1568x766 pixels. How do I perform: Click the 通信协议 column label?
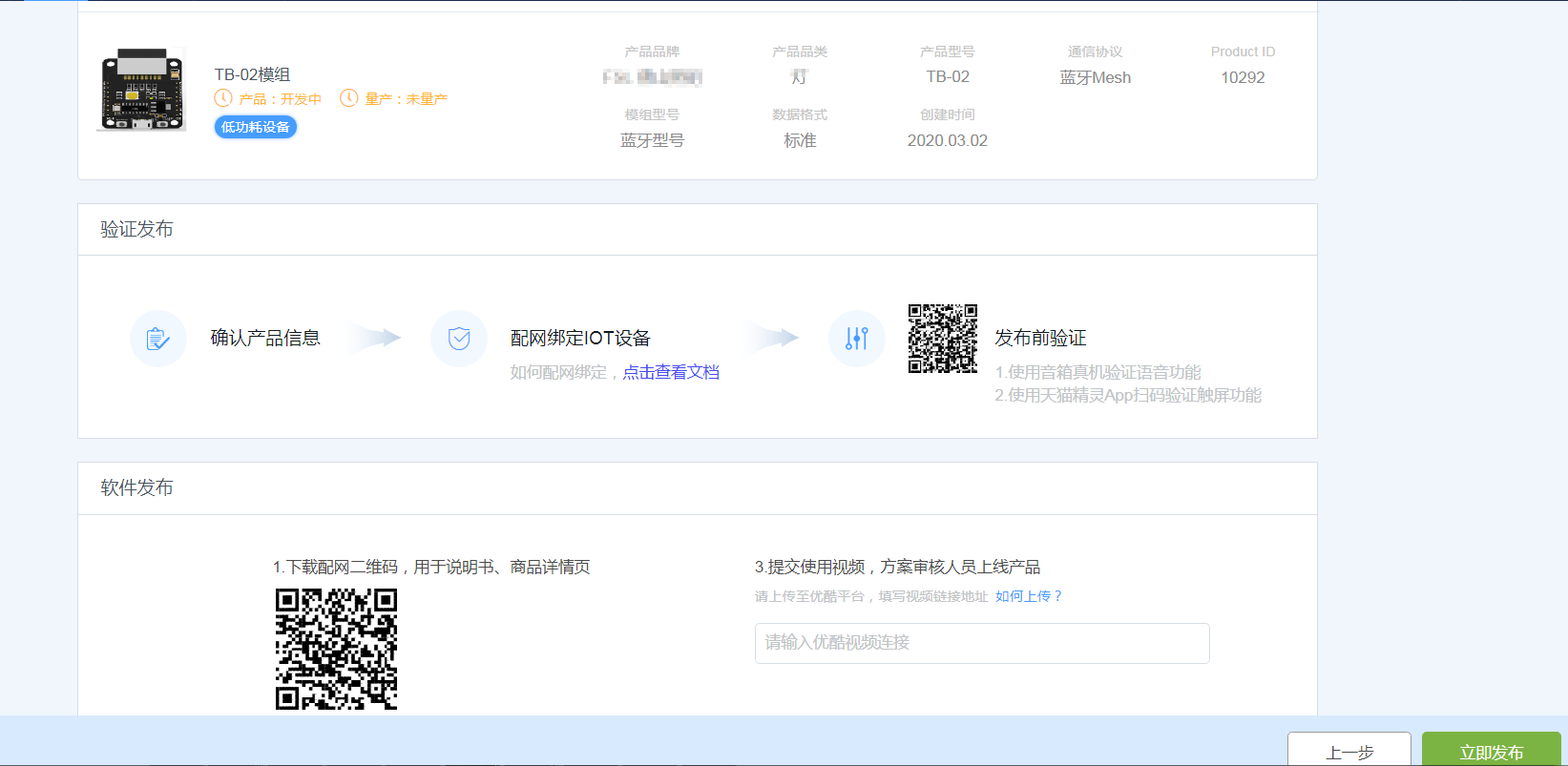coord(1096,52)
